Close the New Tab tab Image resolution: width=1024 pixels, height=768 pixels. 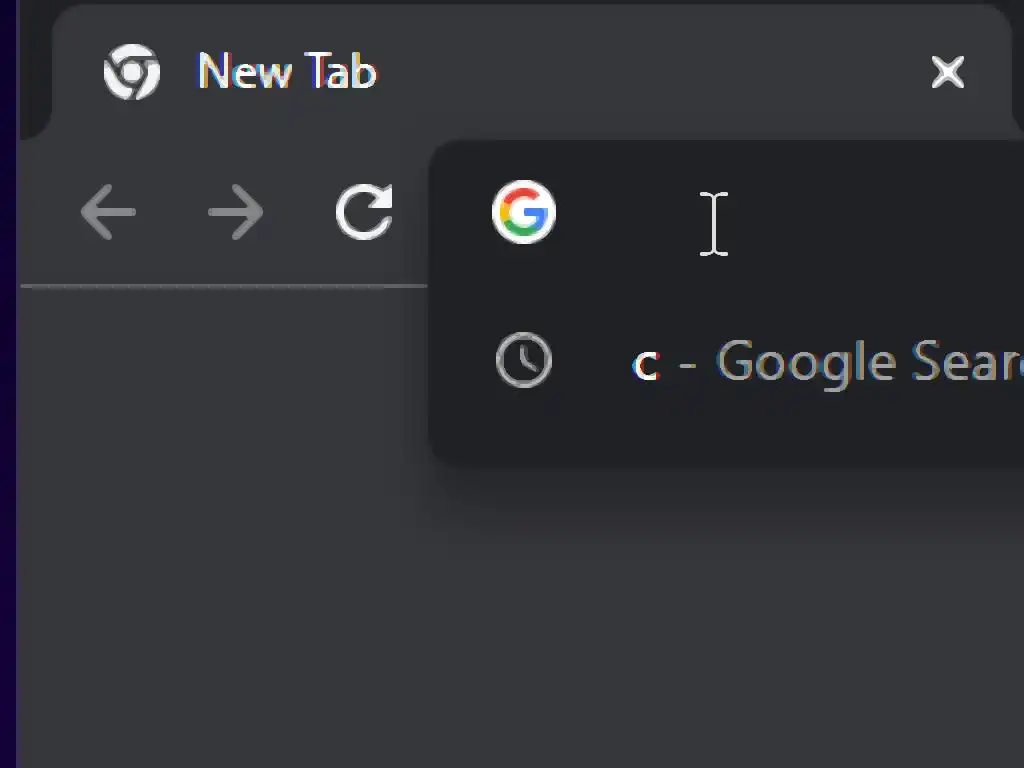pos(947,72)
